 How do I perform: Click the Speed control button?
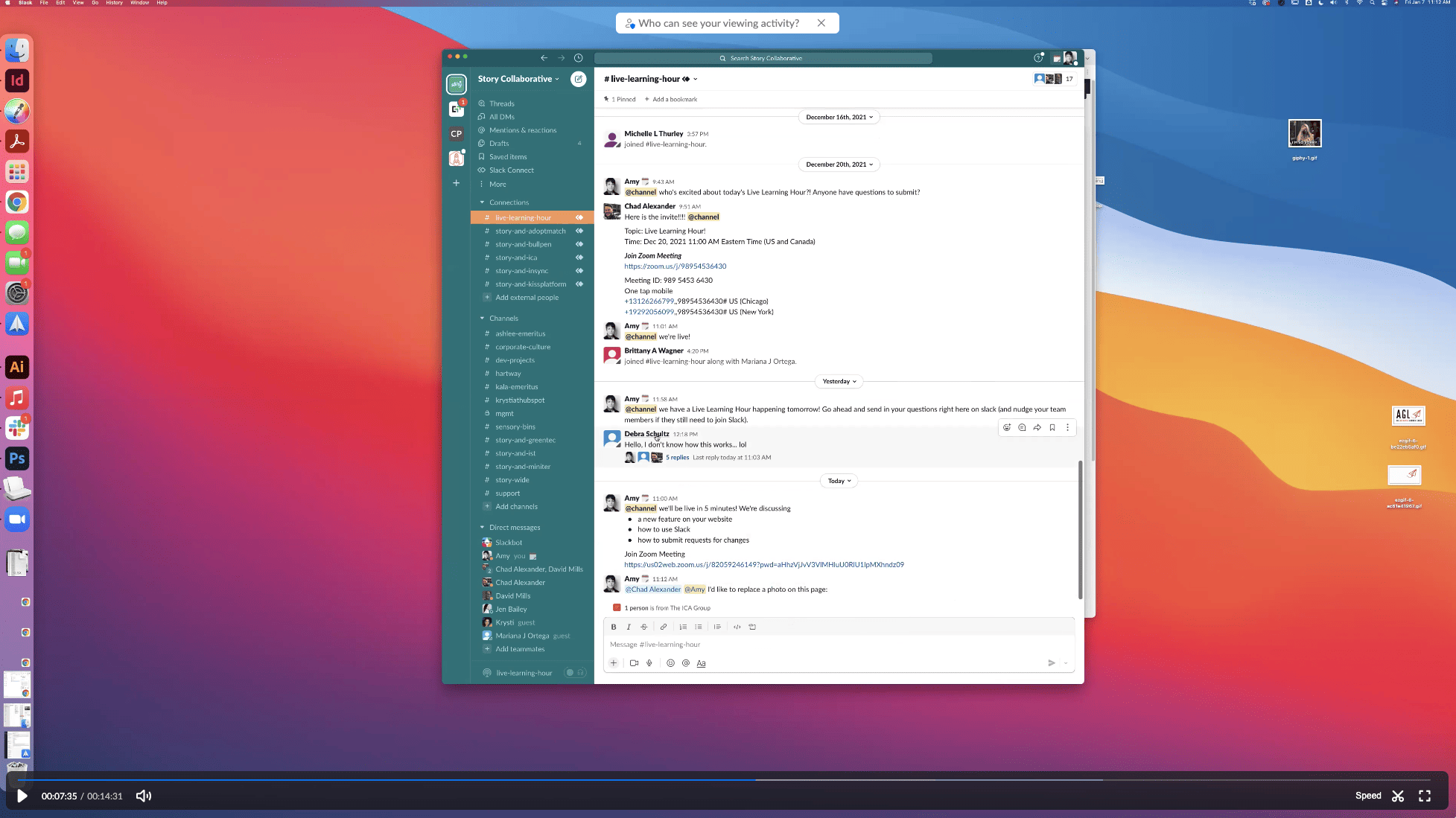[1368, 796]
